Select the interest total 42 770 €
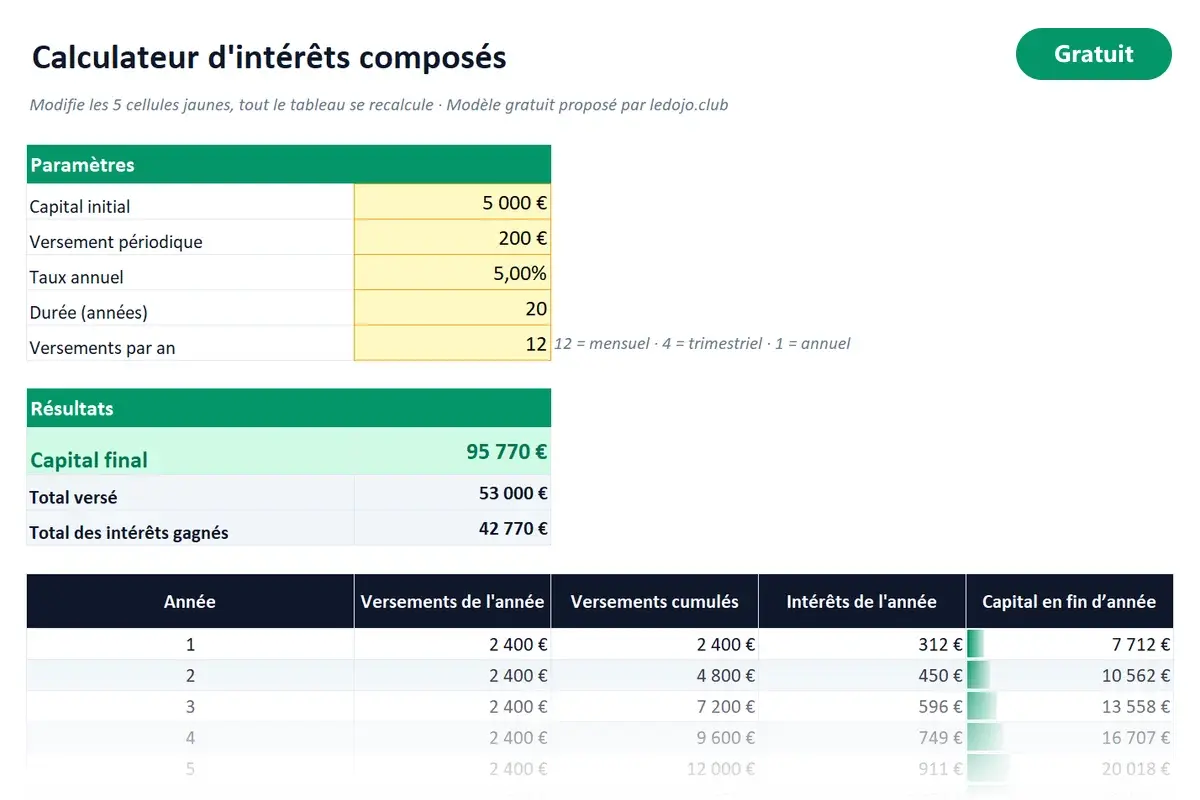Viewport: 1200px width, 800px height. click(452, 528)
